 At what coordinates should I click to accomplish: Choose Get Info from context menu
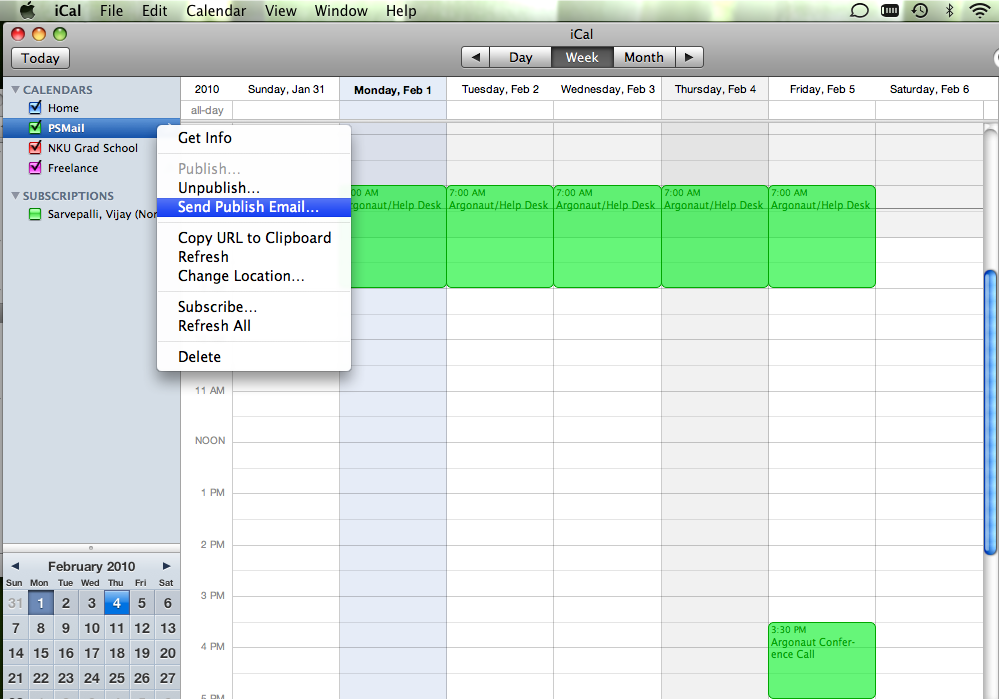click(254, 138)
